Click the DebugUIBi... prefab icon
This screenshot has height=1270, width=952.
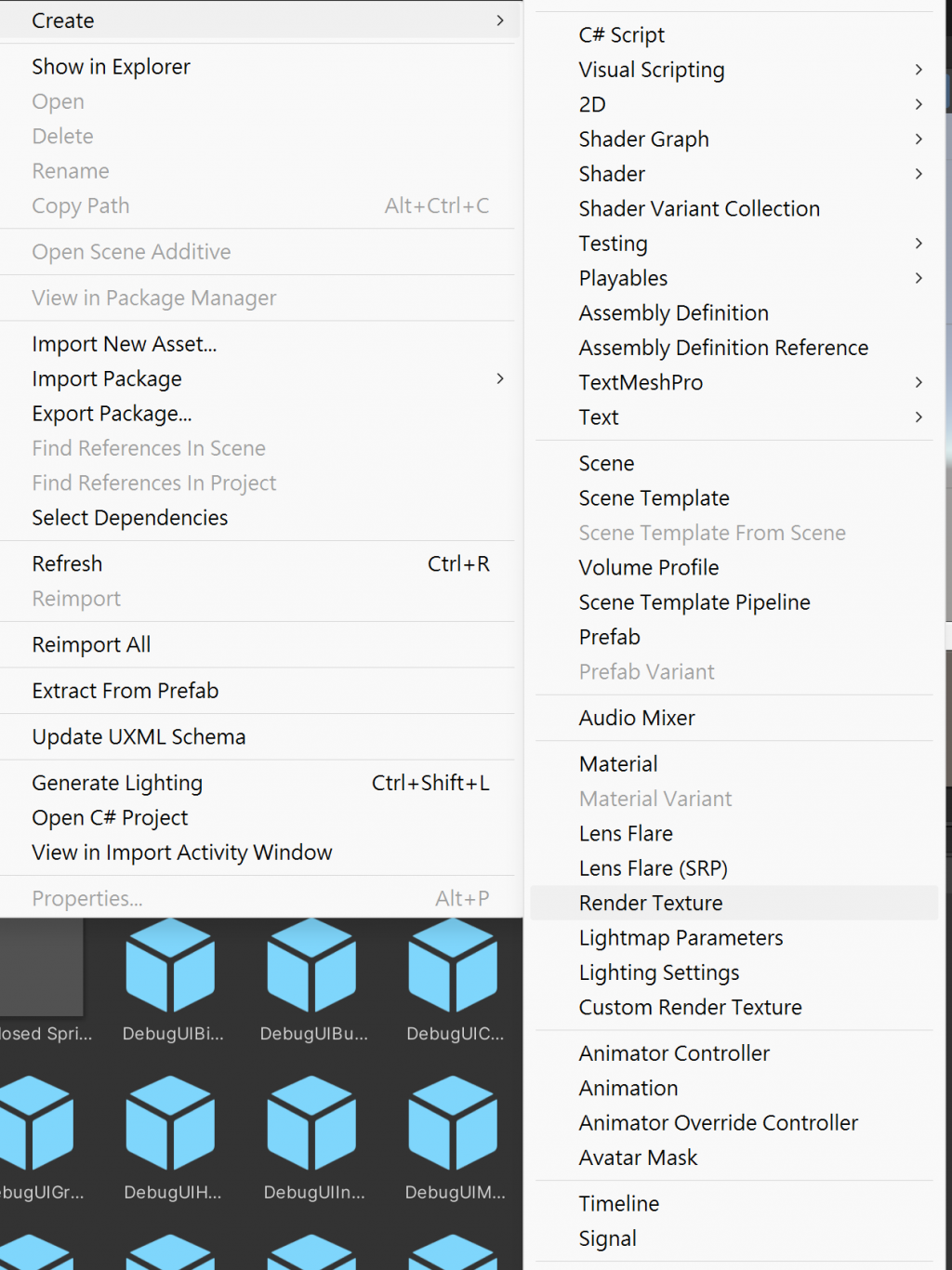[x=171, y=967]
